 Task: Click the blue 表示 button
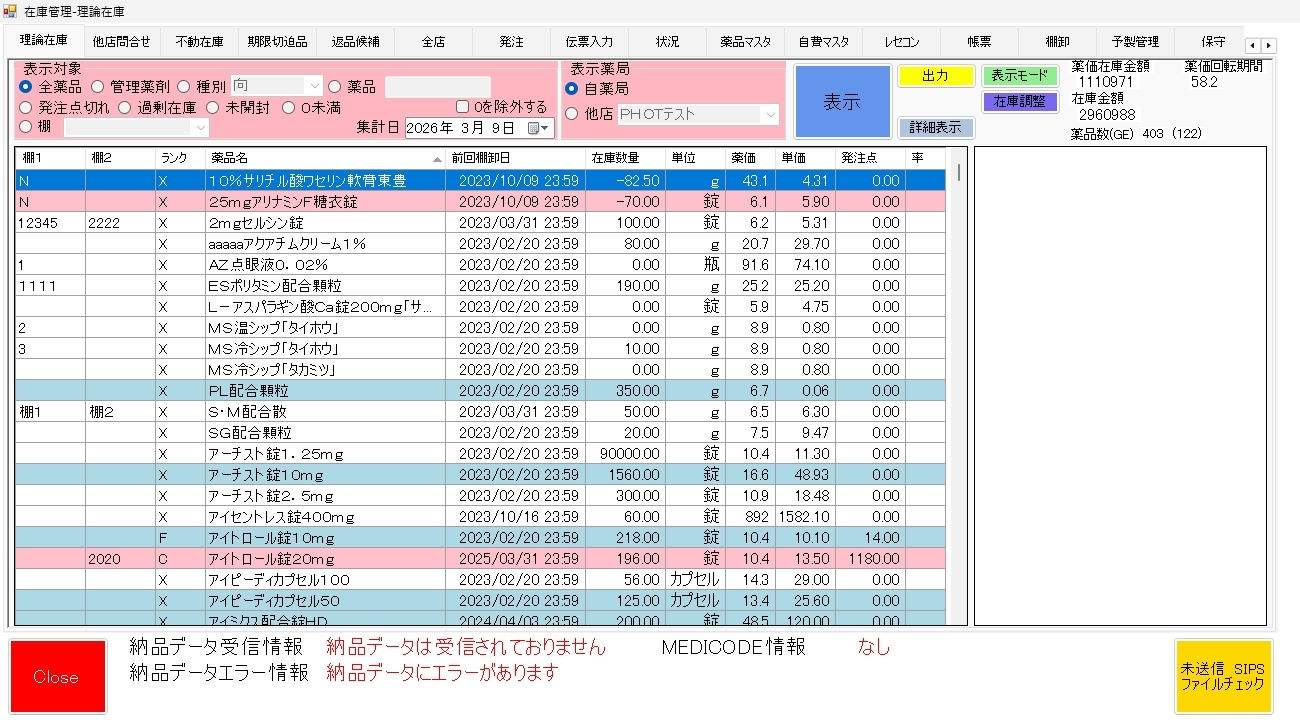click(x=842, y=101)
